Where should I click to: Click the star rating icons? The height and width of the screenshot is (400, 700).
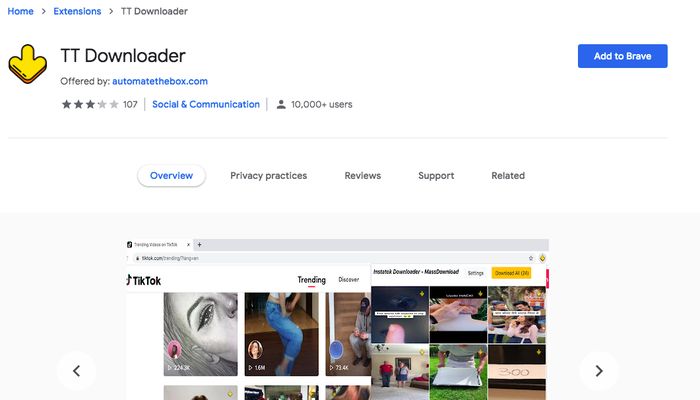pyautogui.click(x=90, y=104)
